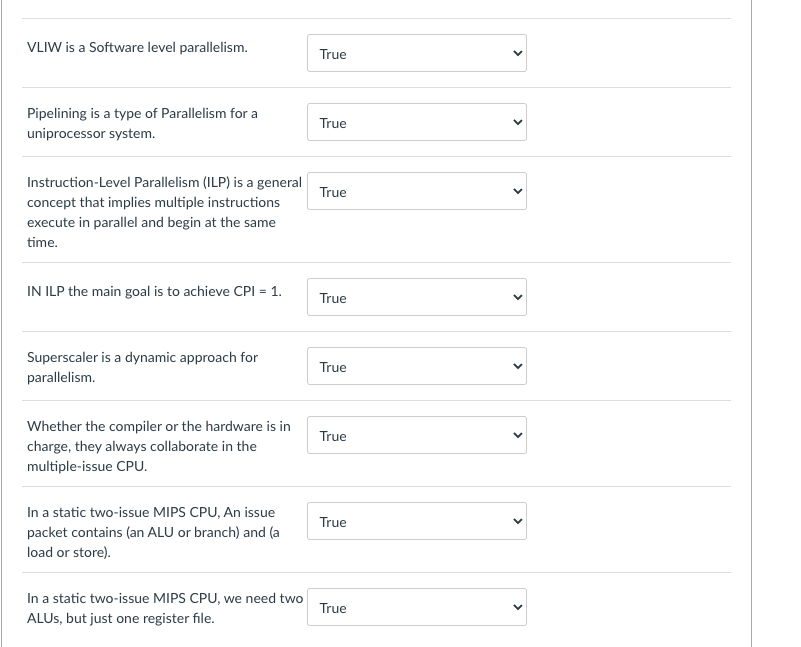Open the Superscaler dynamic approach dropdown
This screenshot has width=801, height=647.
(417, 366)
